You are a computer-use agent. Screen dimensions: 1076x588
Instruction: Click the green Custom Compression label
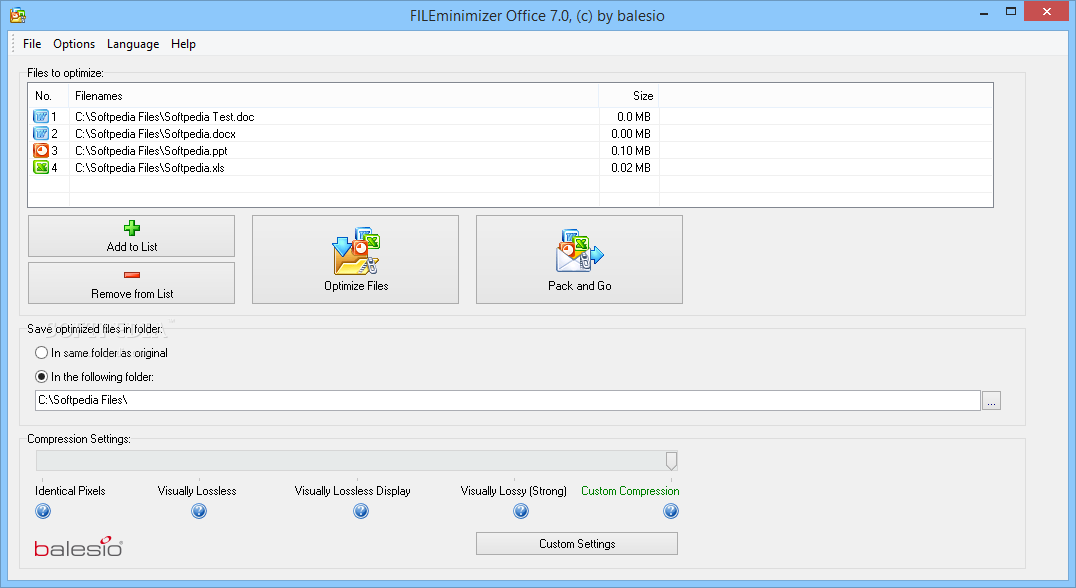630,491
